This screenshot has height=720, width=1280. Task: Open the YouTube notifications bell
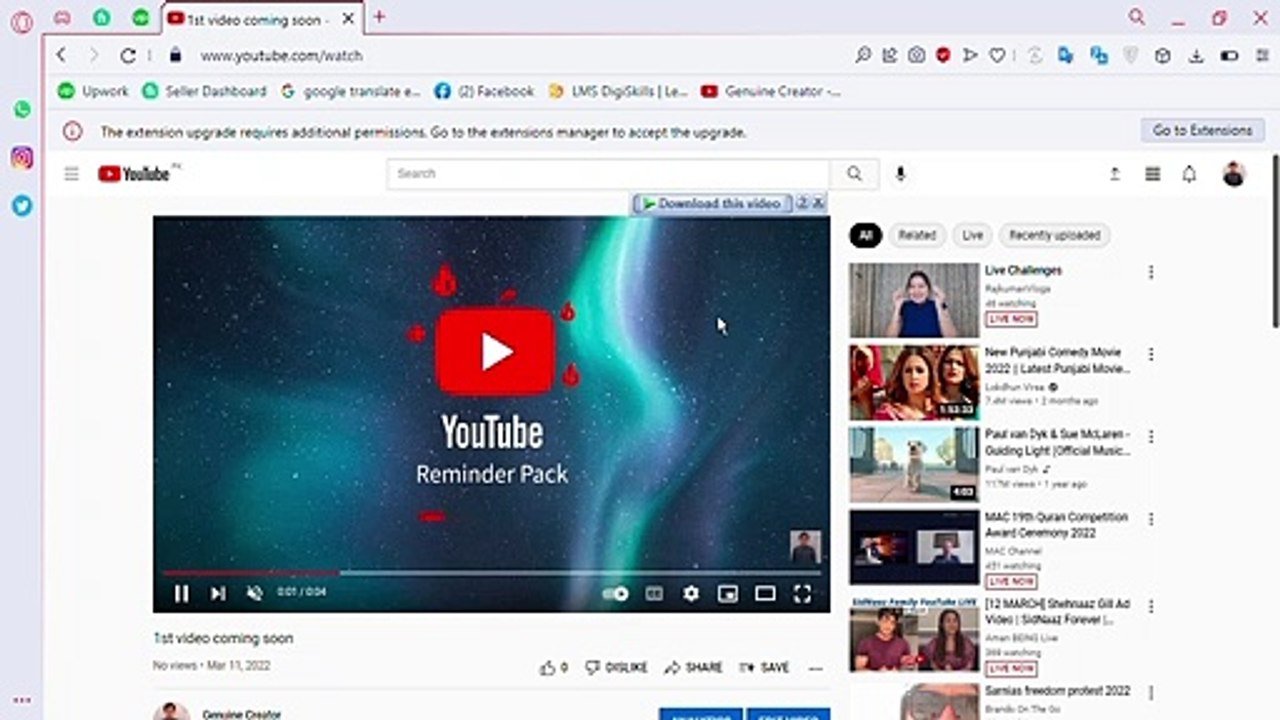(x=1189, y=174)
